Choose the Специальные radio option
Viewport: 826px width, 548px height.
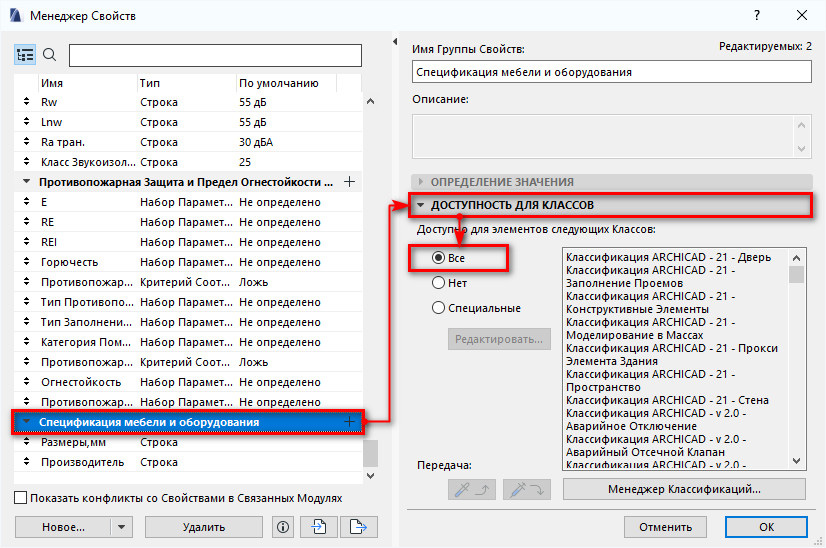[438, 308]
